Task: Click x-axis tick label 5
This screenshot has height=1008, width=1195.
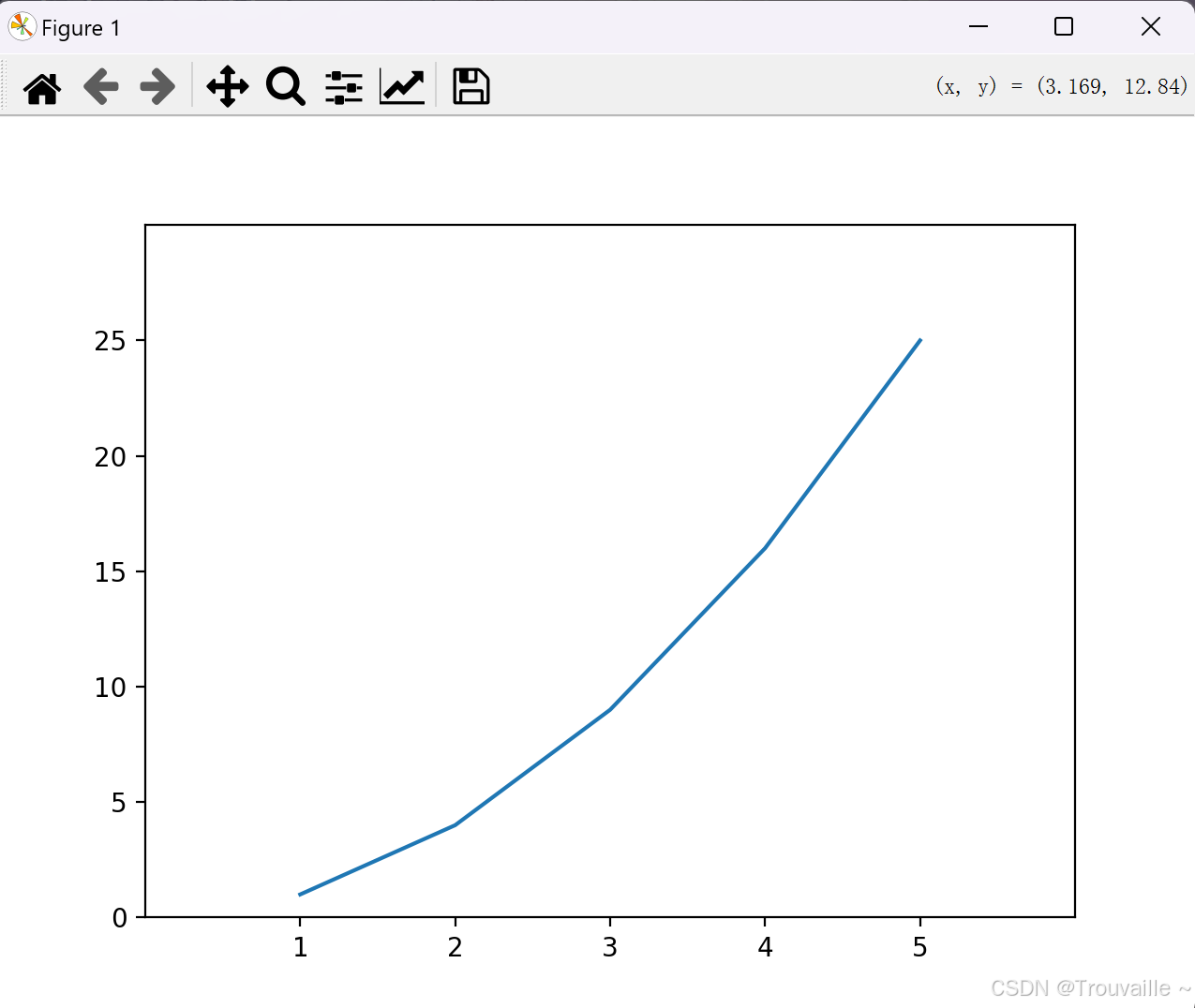Action: [x=920, y=948]
